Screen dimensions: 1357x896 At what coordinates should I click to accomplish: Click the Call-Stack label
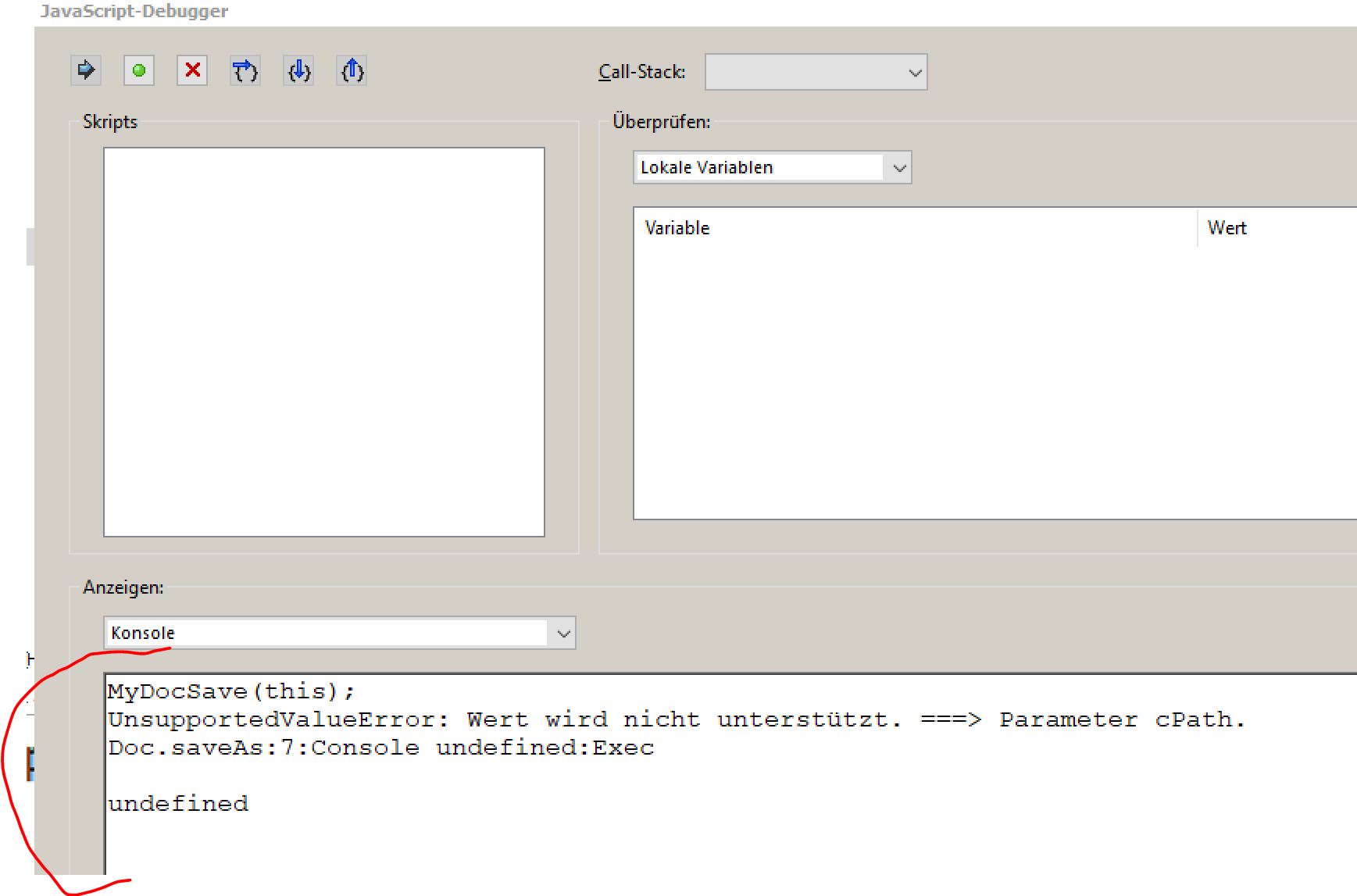pyautogui.click(x=641, y=71)
